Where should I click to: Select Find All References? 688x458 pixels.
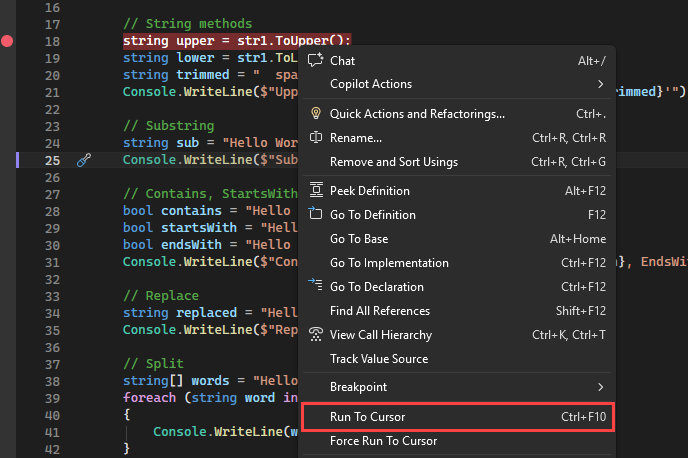pos(379,311)
